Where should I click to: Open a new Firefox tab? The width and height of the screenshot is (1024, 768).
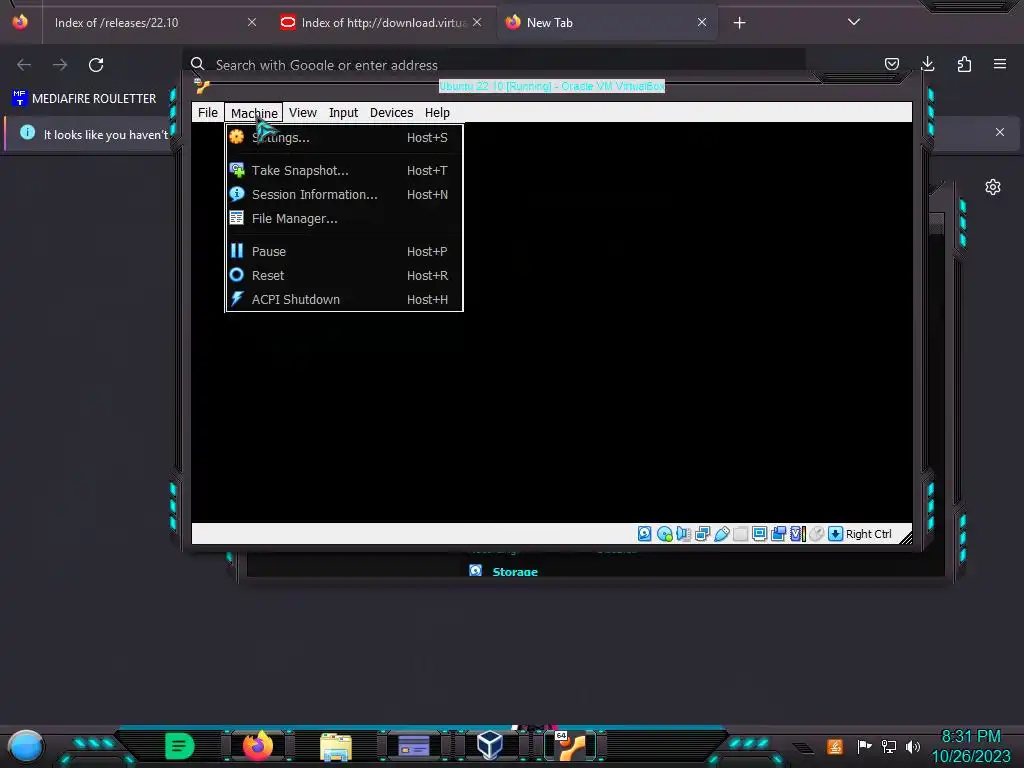coord(739,23)
